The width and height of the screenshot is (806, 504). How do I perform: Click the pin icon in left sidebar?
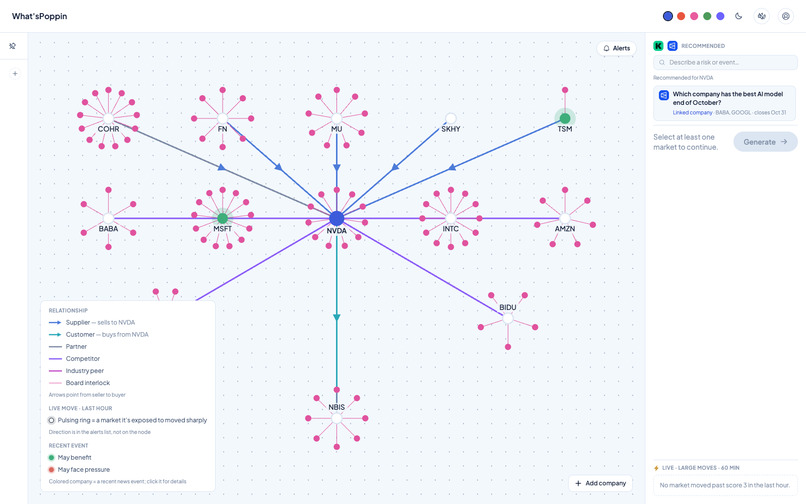tap(13, 46)
